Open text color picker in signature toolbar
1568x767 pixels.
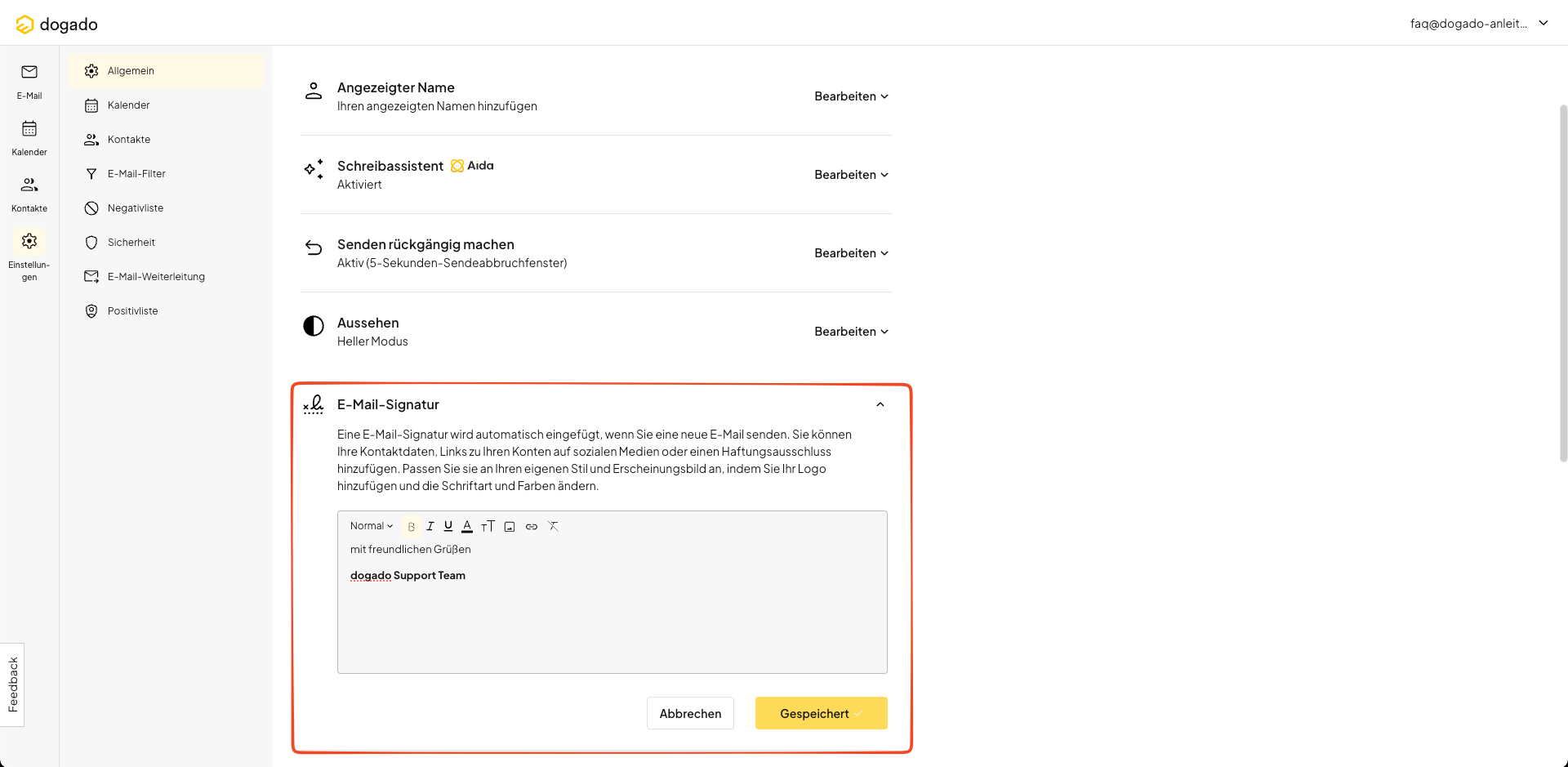tap(467, 527)
